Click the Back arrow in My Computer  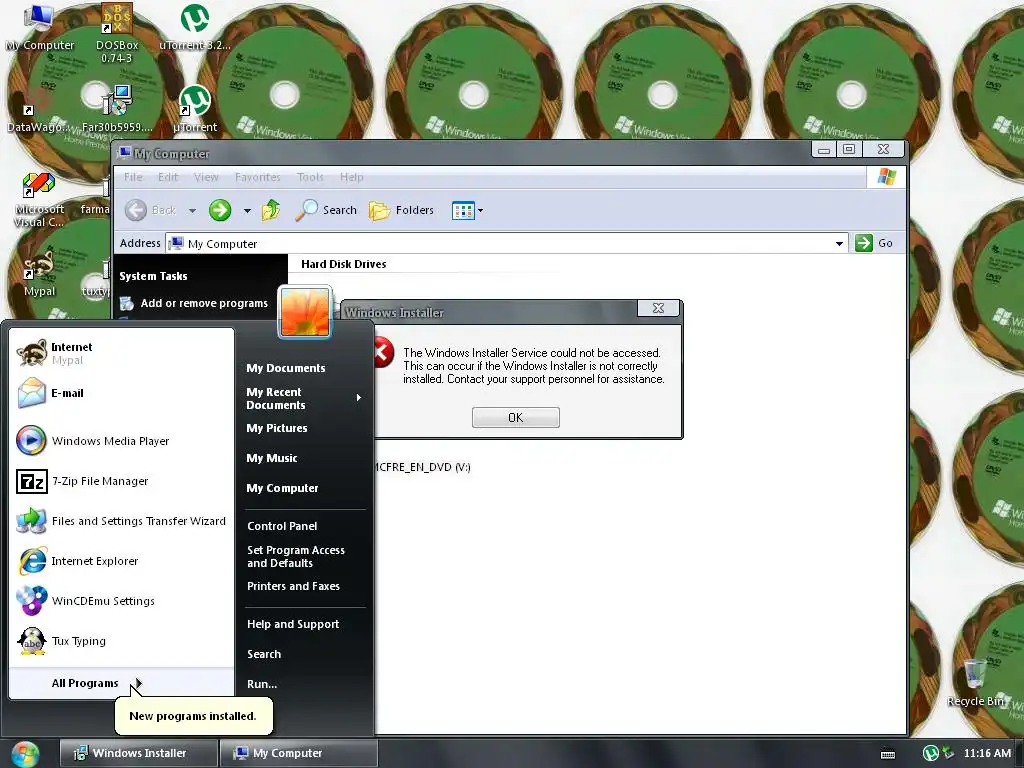click(151, 210)
